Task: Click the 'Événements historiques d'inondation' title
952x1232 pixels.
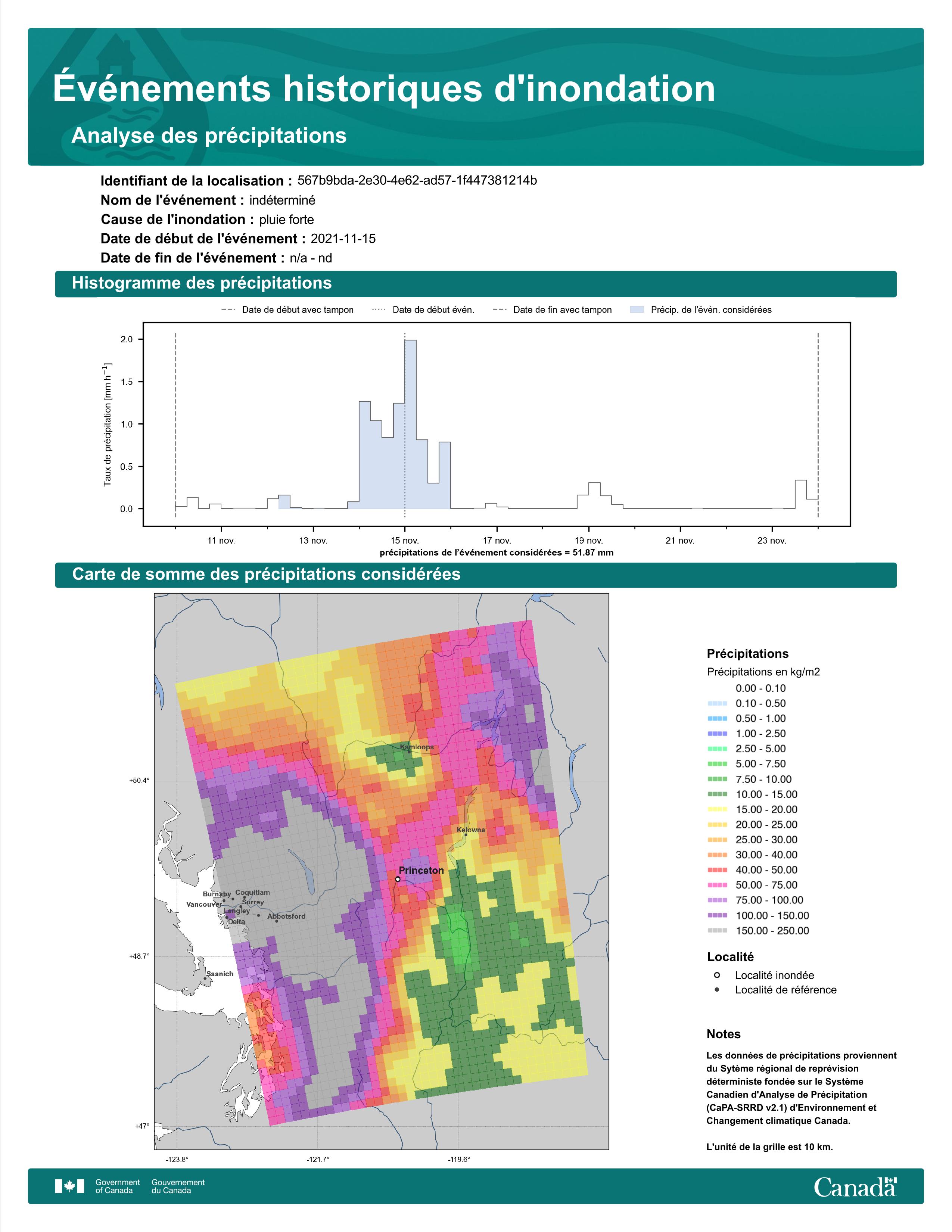Action: click(384, 88)
